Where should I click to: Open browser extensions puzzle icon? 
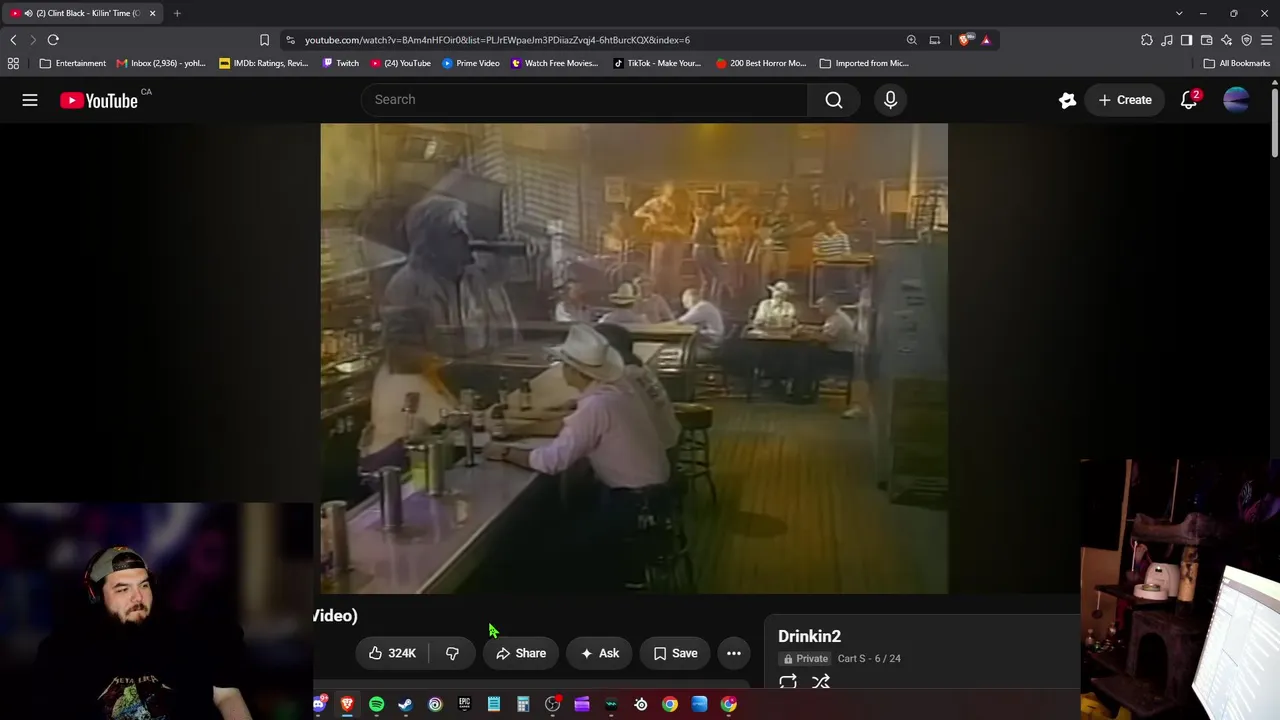tap(1147, 40)
